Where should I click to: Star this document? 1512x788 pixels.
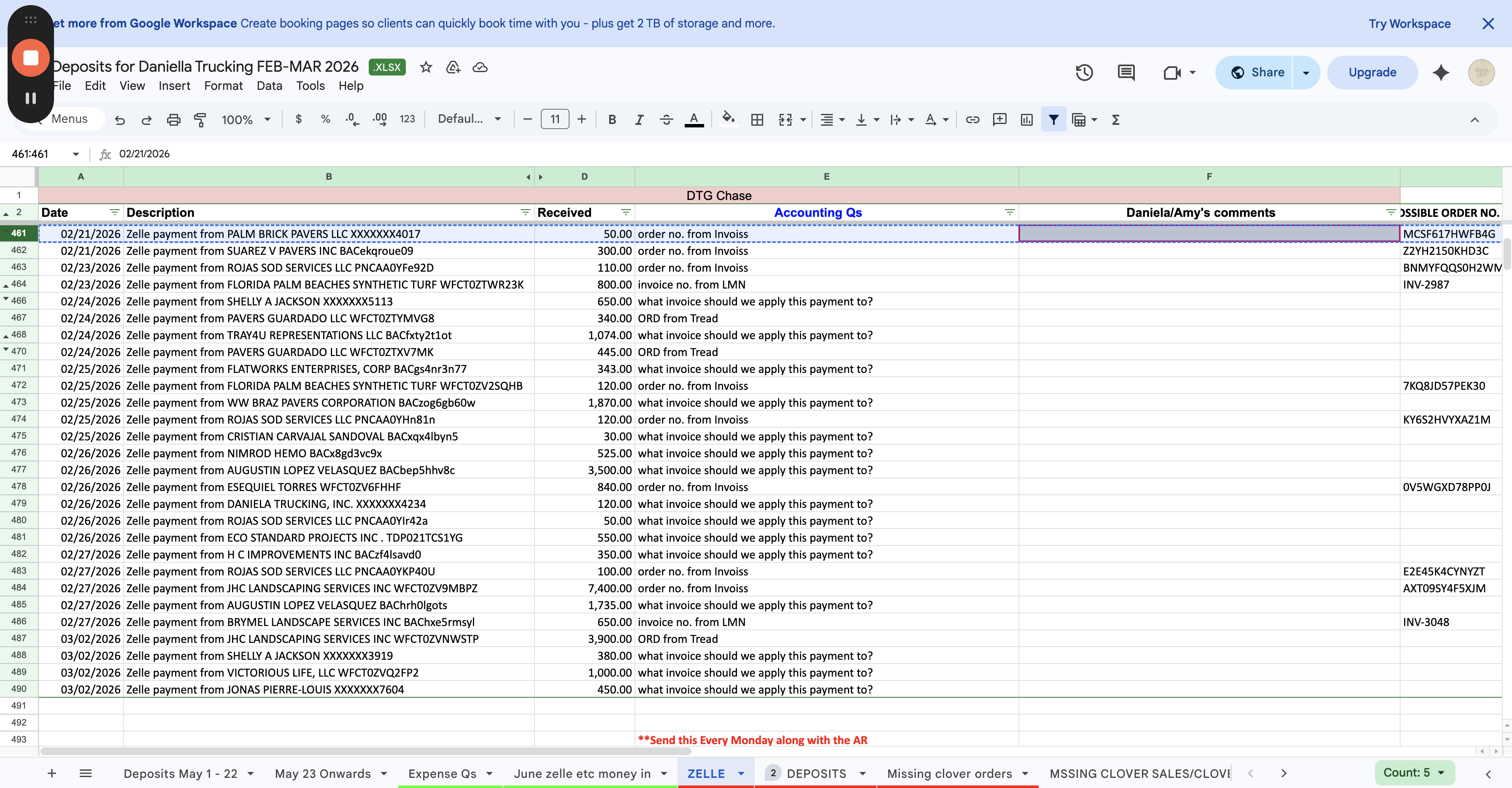[x=426, y=67]
